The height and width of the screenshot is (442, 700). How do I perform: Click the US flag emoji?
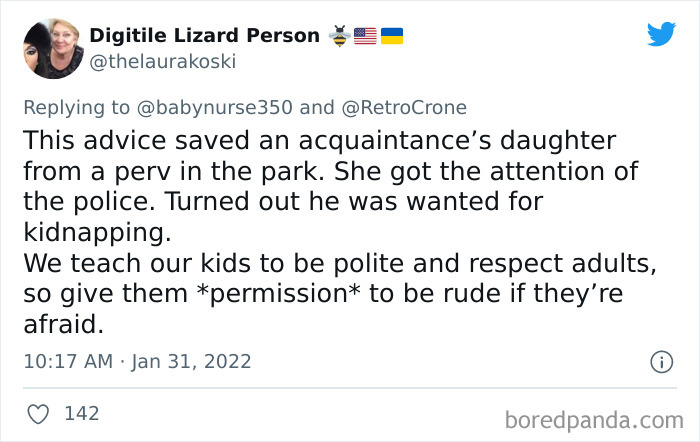coord(365,36)
